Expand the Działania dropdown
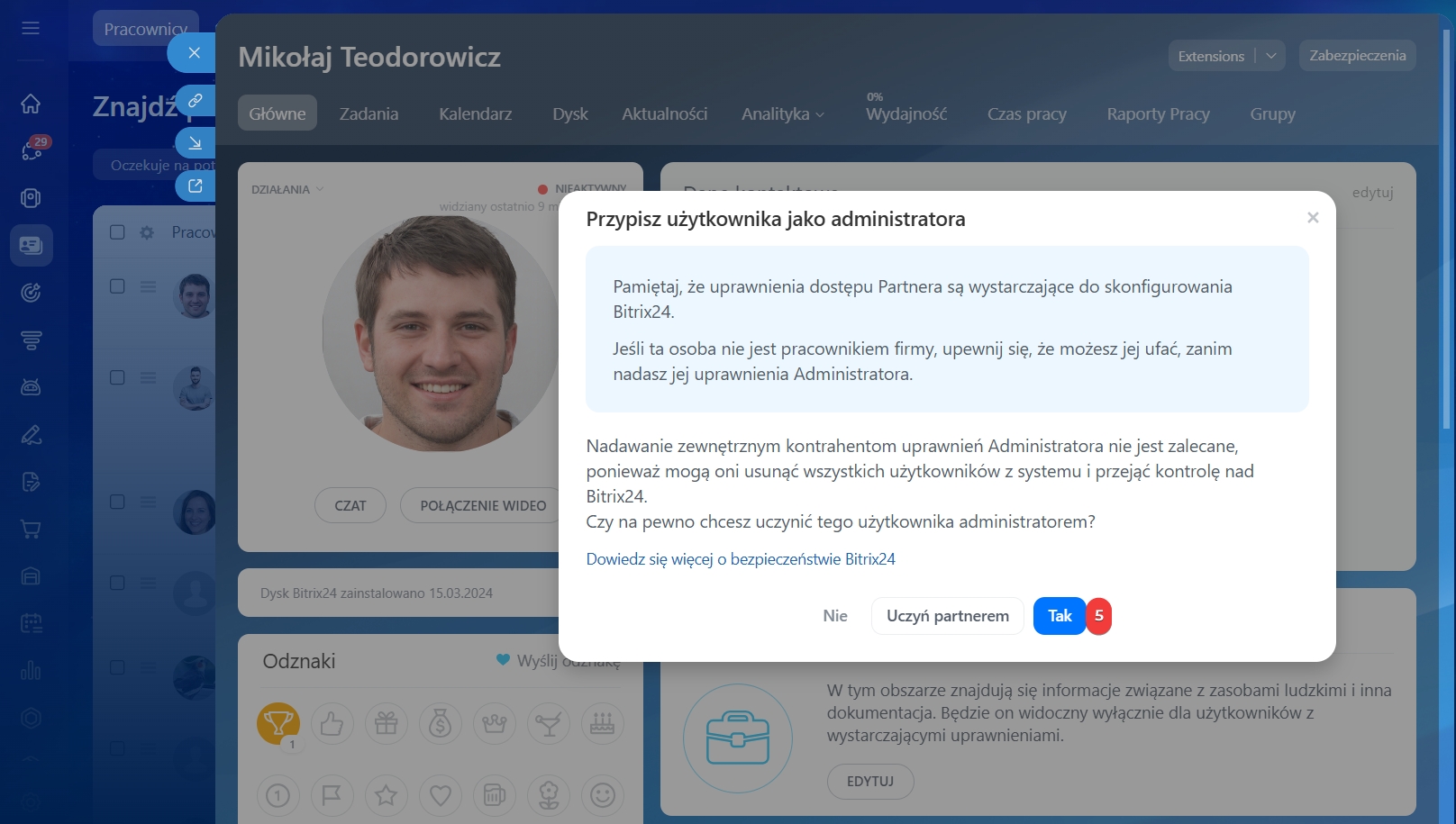The height and width of the screenshot is (824, 1456). [287, 189]
